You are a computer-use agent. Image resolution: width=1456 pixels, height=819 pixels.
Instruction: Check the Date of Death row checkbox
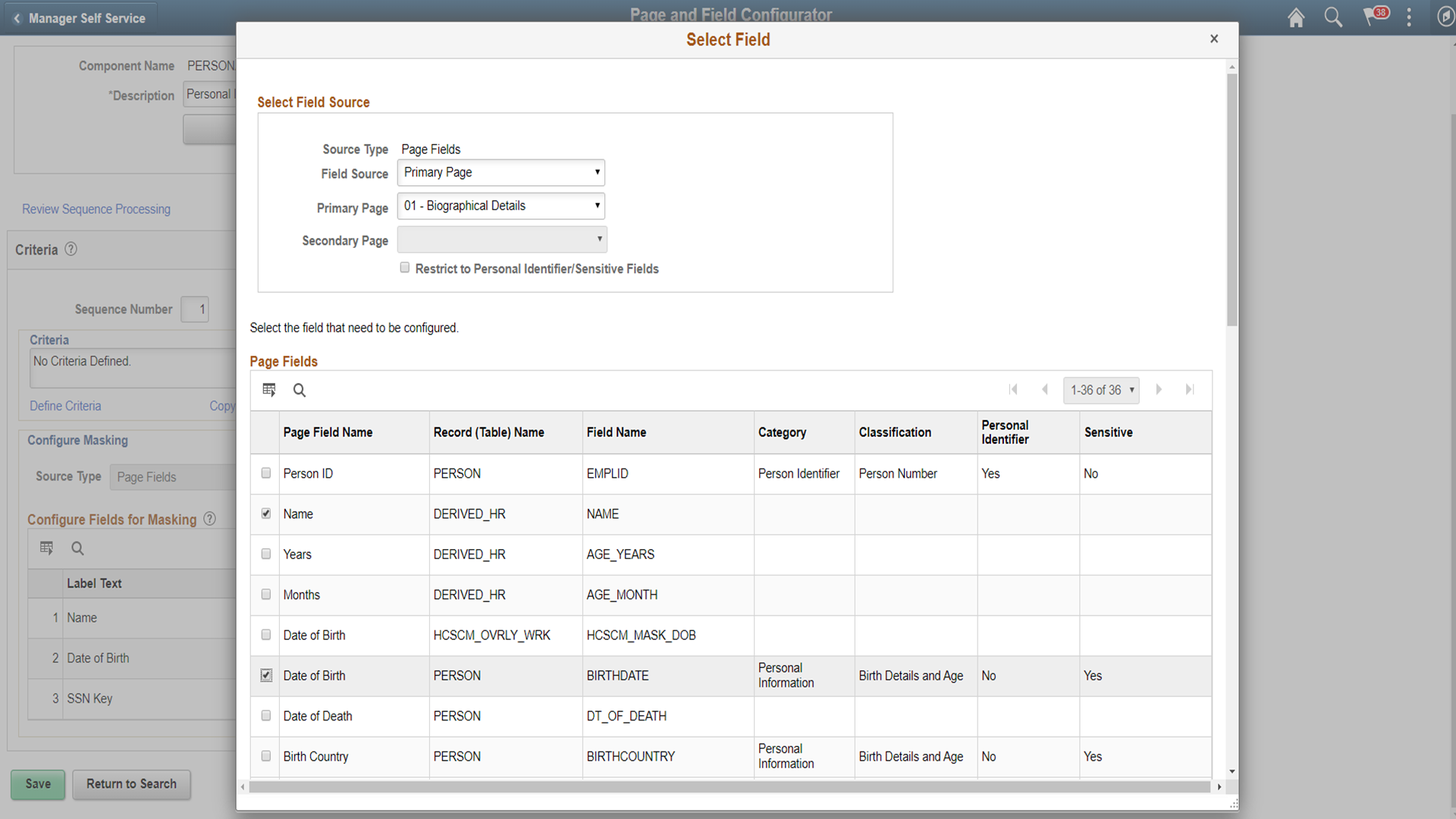266,716
